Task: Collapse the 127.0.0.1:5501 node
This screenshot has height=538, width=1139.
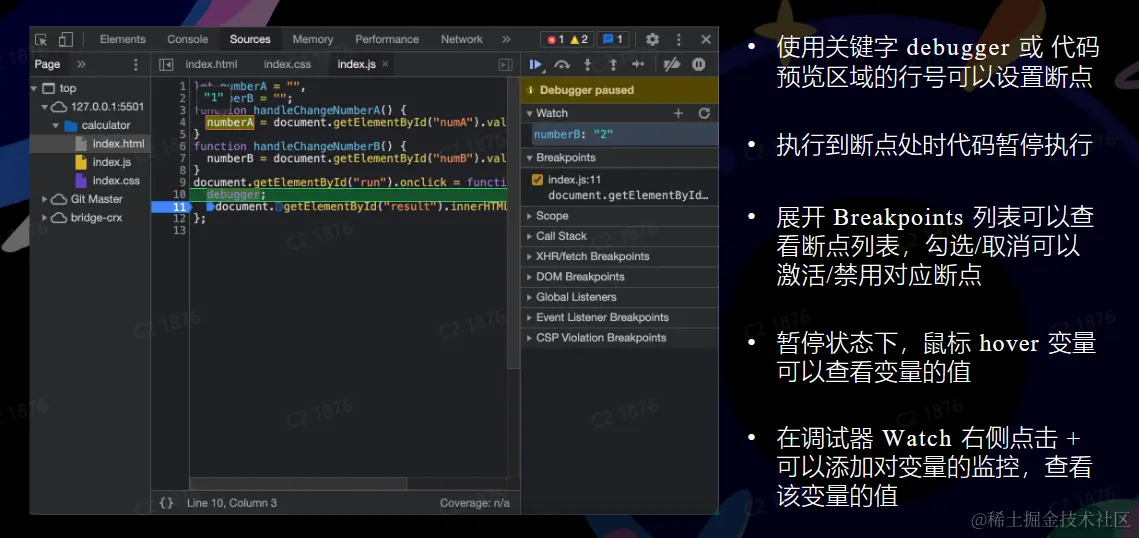Action: click(x=45, y=107)
